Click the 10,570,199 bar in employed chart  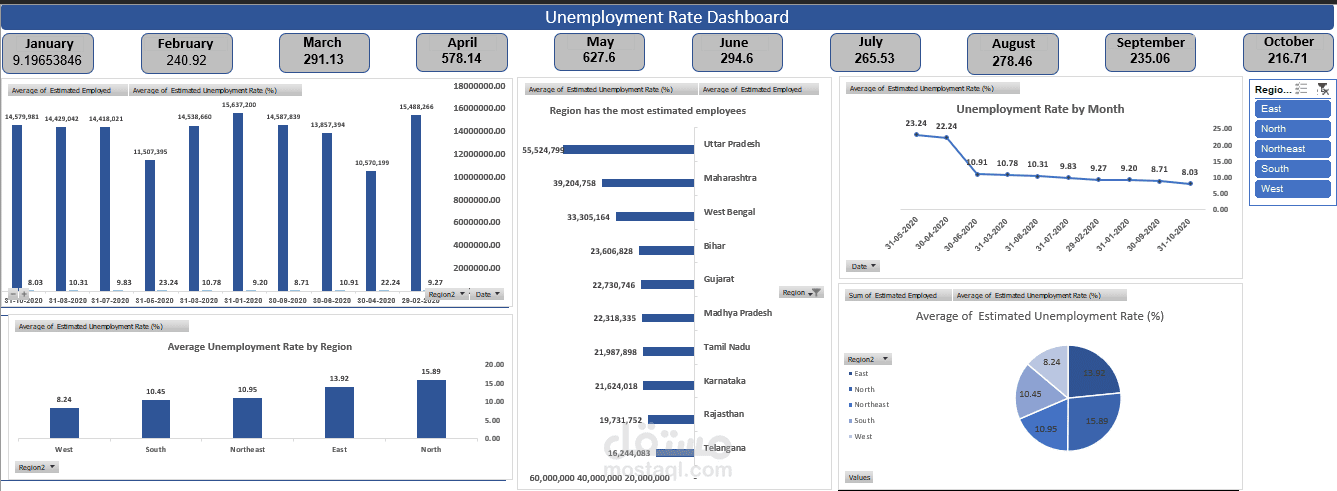tap(371, 230)
